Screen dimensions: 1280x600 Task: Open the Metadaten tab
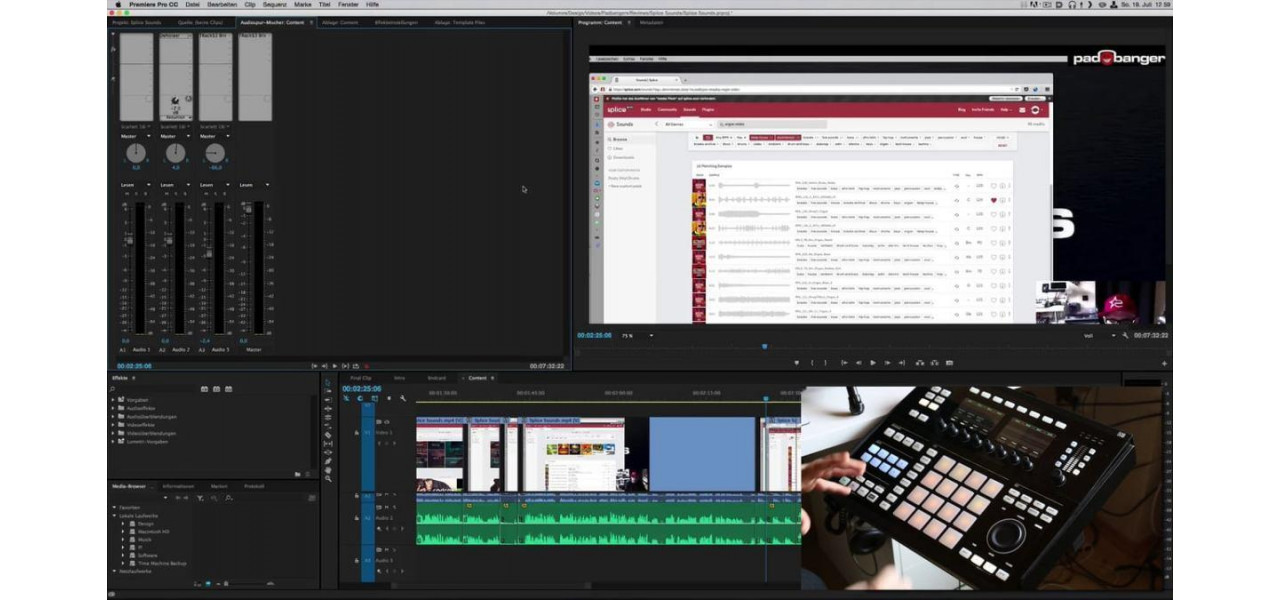click(x=651, y=22)
